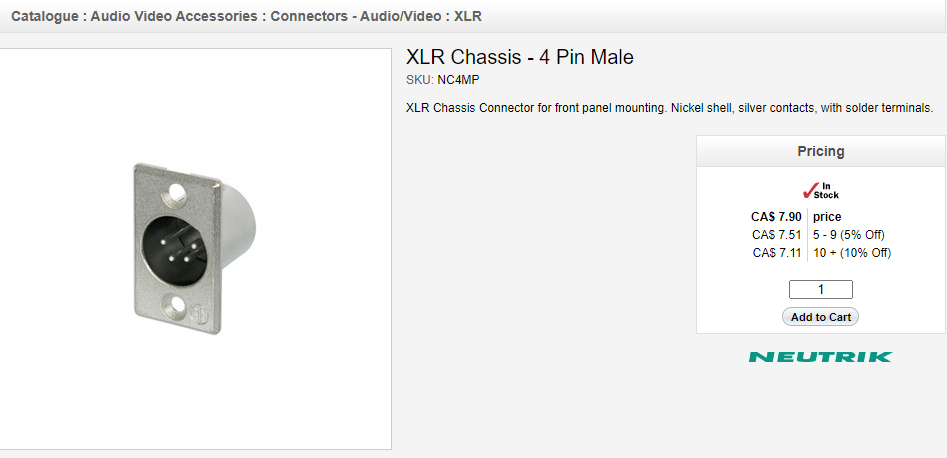Click the XLR Chassis - 4 Pin Male title
Viewport: 947px width, 458px height.
pyautogui.click(x=519, y=57)
